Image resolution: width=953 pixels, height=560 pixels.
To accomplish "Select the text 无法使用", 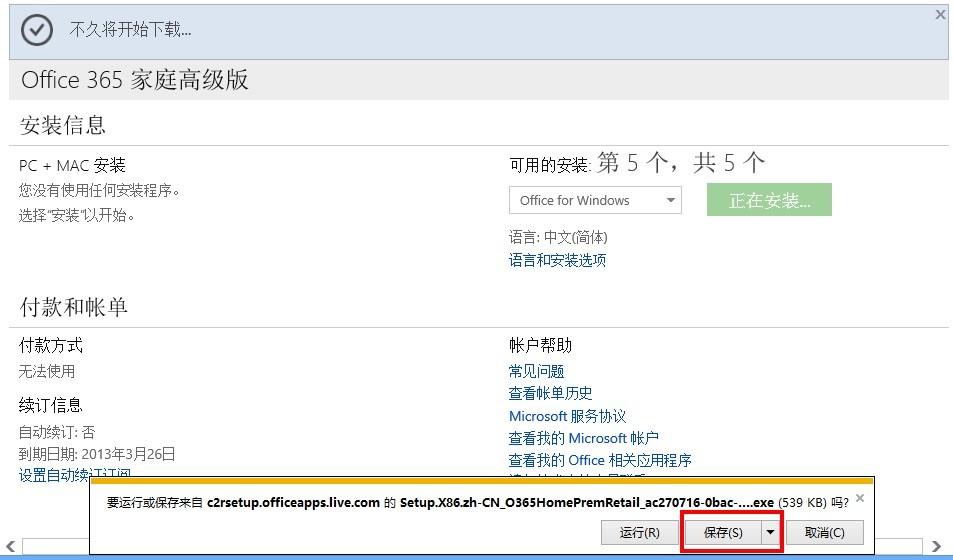I will (x=47, y=371).
